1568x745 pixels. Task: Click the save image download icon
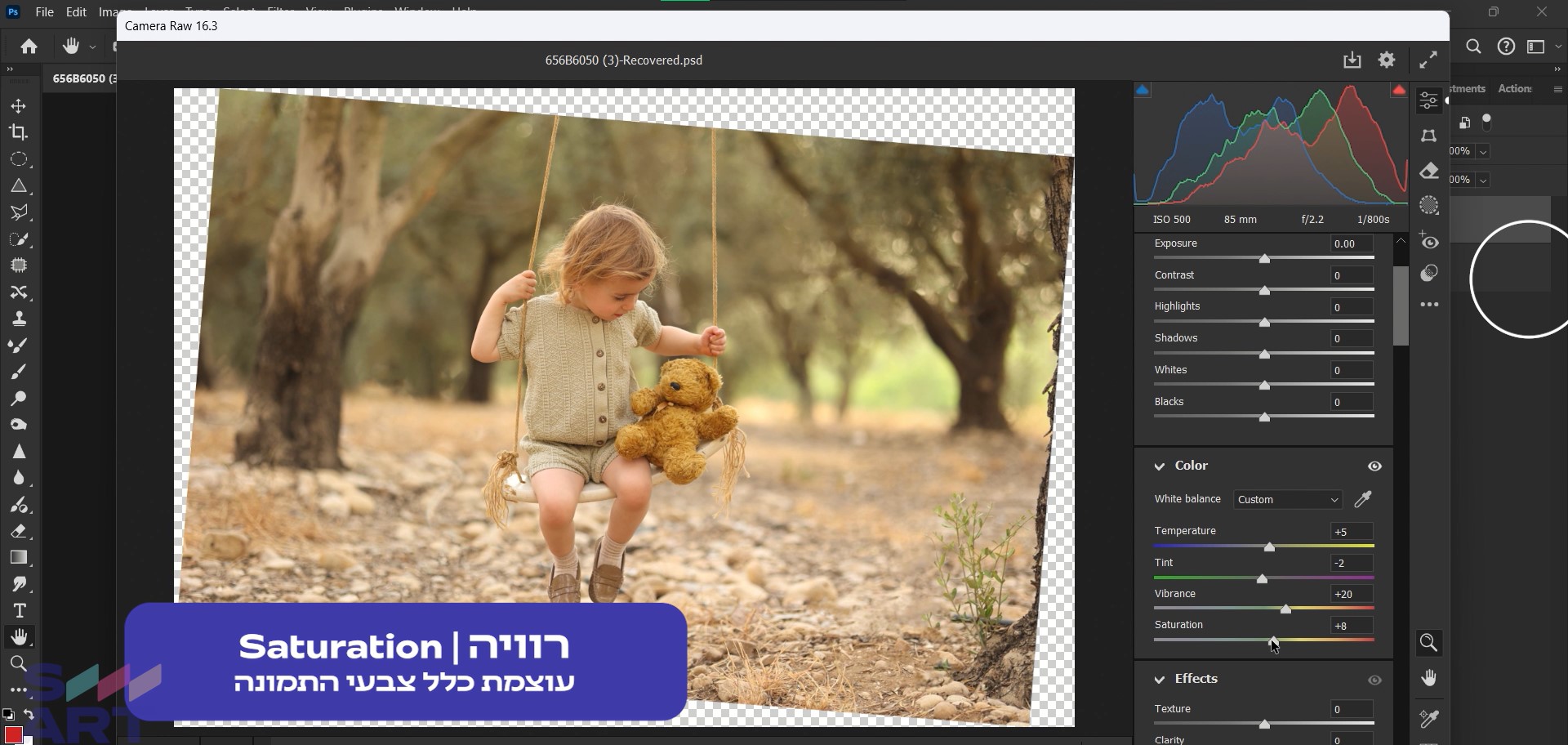pos(1352,60)
